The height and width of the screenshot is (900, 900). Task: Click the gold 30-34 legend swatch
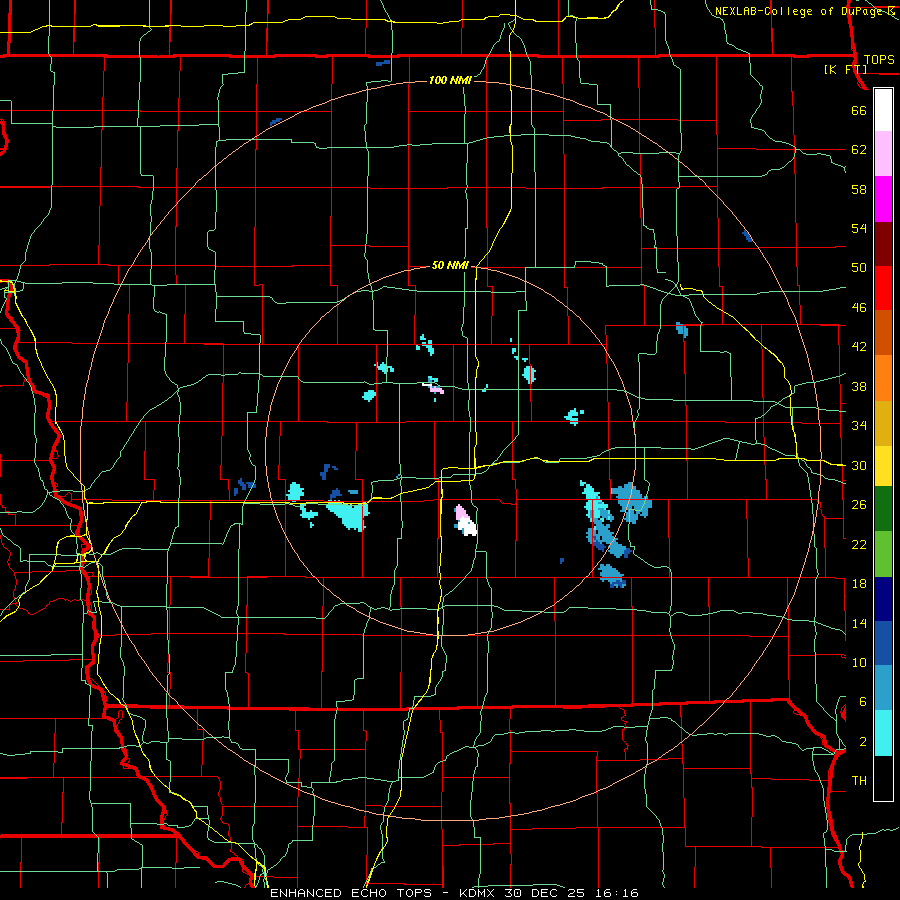tap(883, 424)
